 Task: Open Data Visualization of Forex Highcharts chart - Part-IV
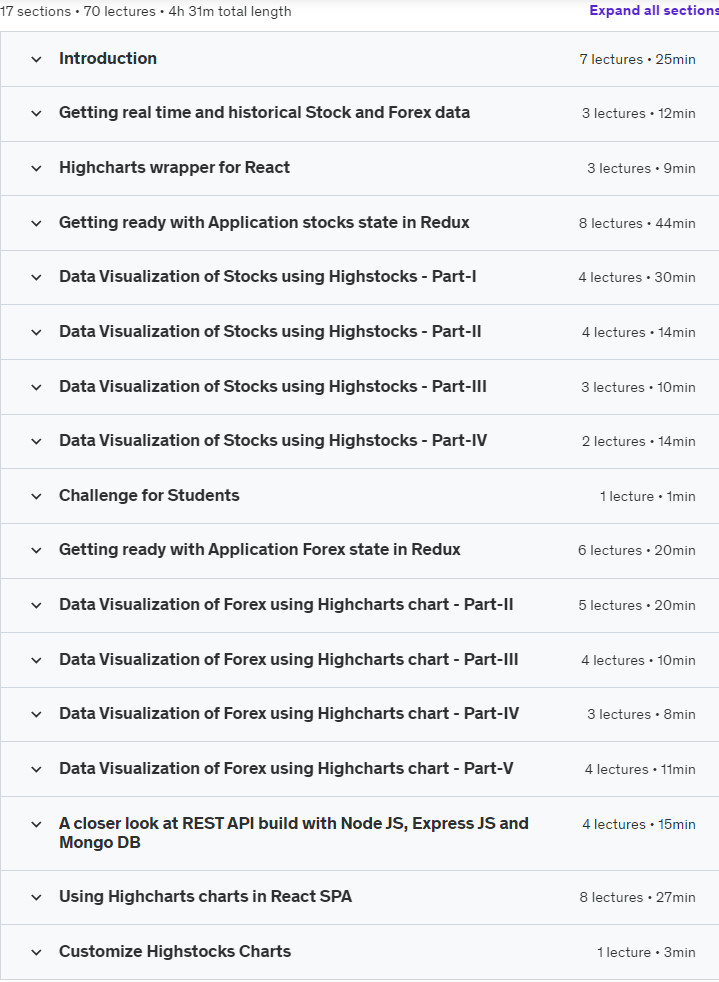tap(289, 714)
